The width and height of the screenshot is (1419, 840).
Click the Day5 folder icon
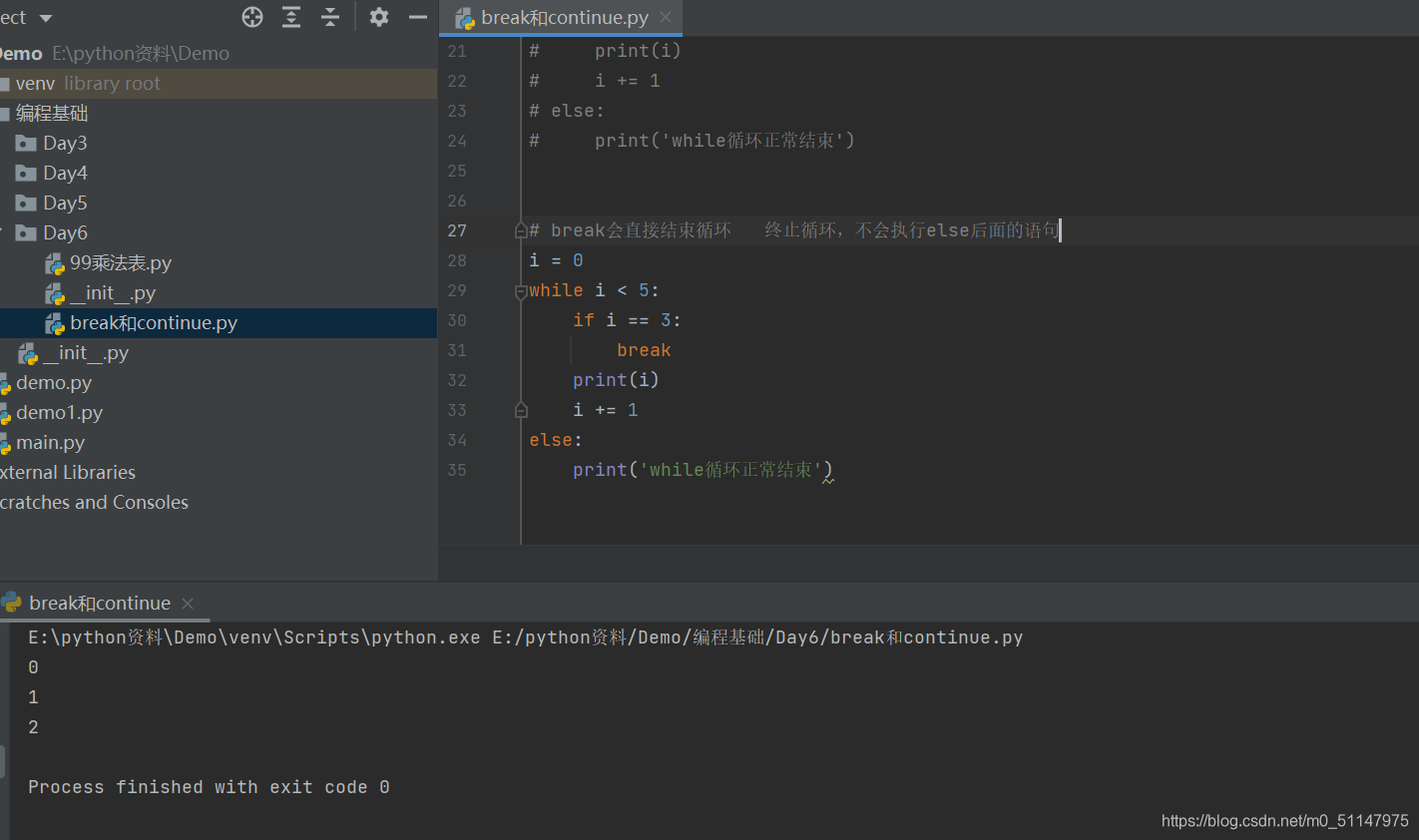[26, 204]
